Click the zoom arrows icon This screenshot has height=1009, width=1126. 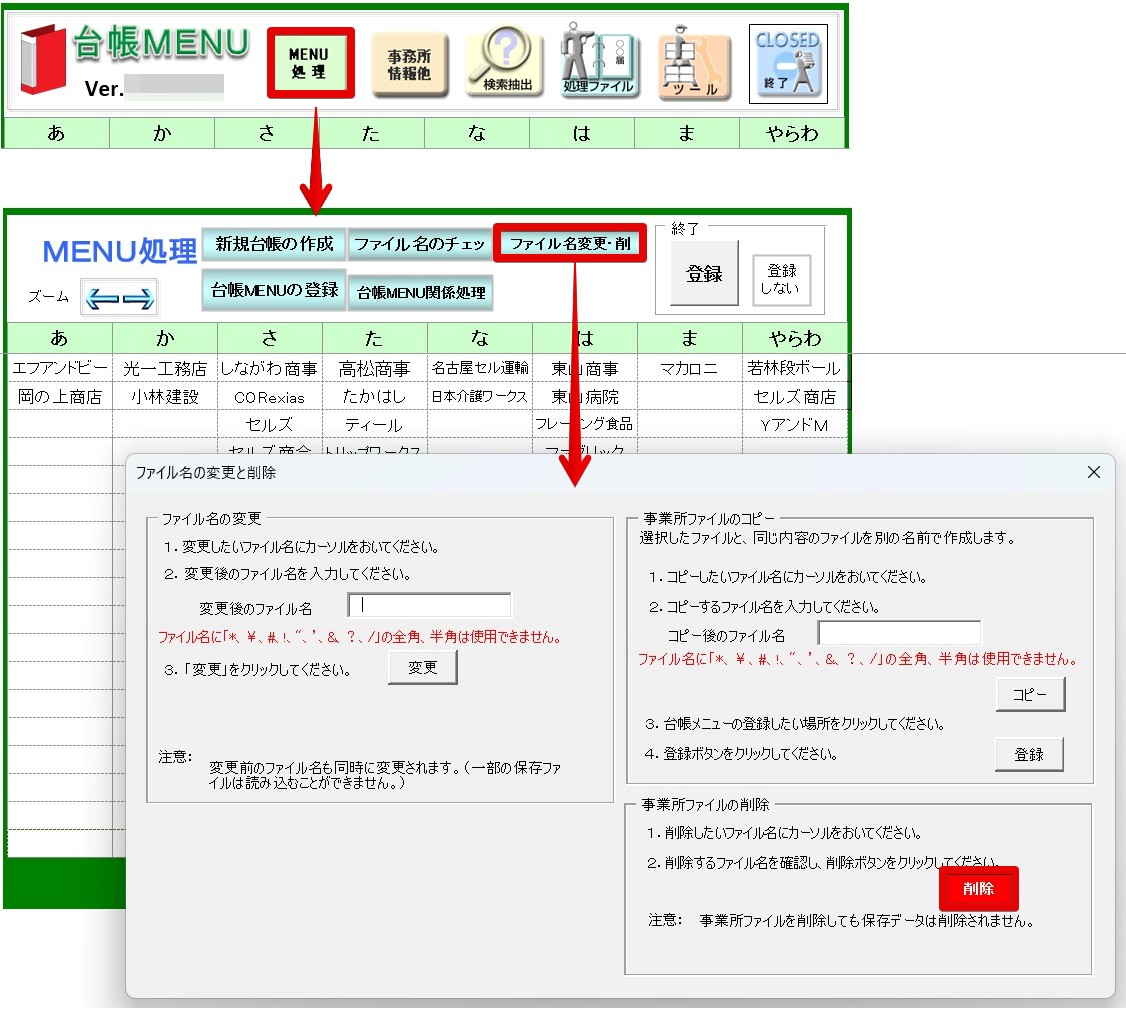pyautogui.click(x=119, y=298)
